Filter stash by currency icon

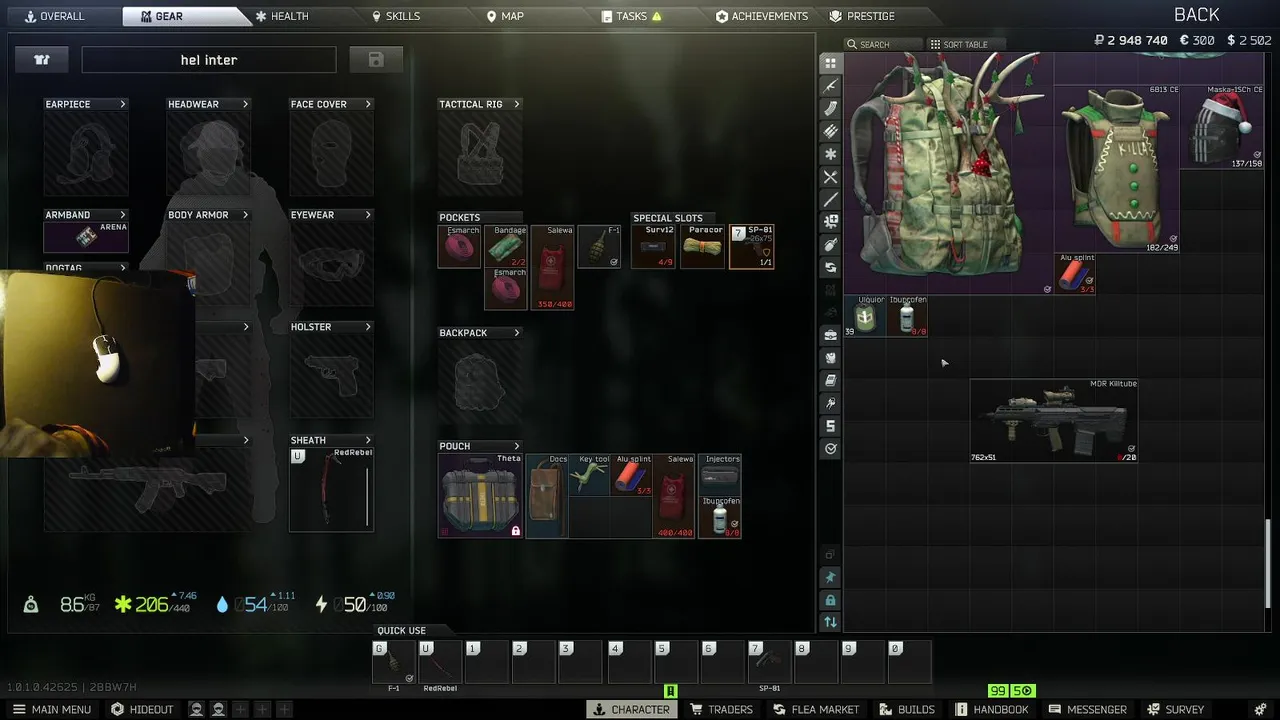(830, 427)
